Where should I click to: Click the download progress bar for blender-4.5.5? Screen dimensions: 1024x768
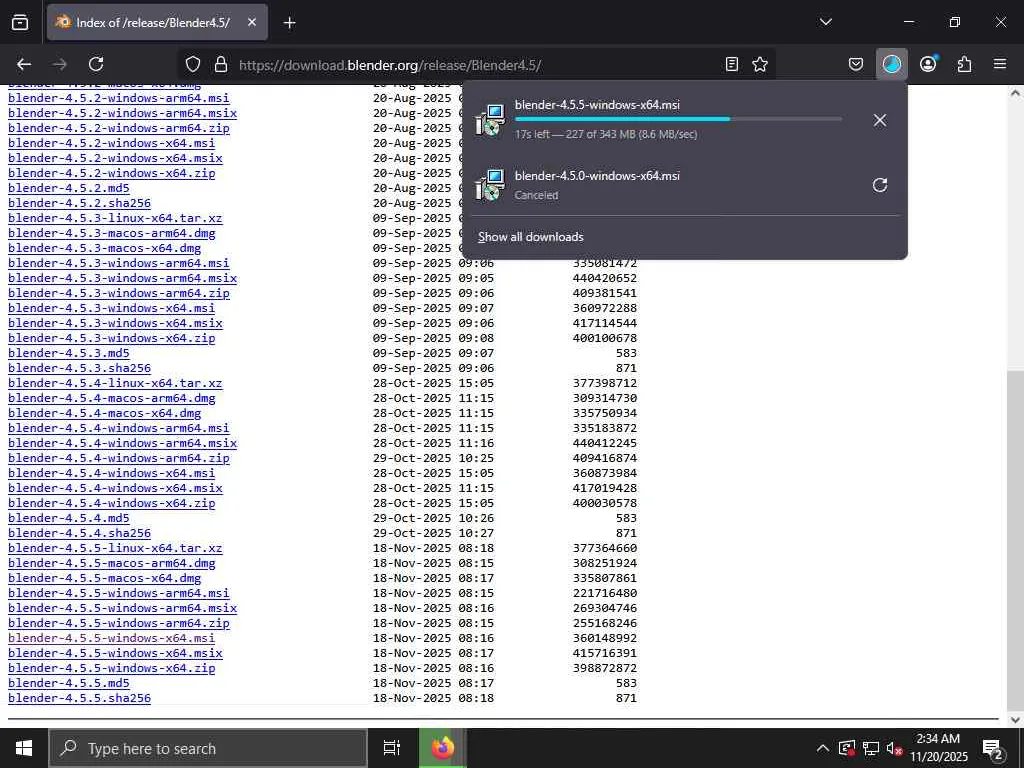[678, 119]
